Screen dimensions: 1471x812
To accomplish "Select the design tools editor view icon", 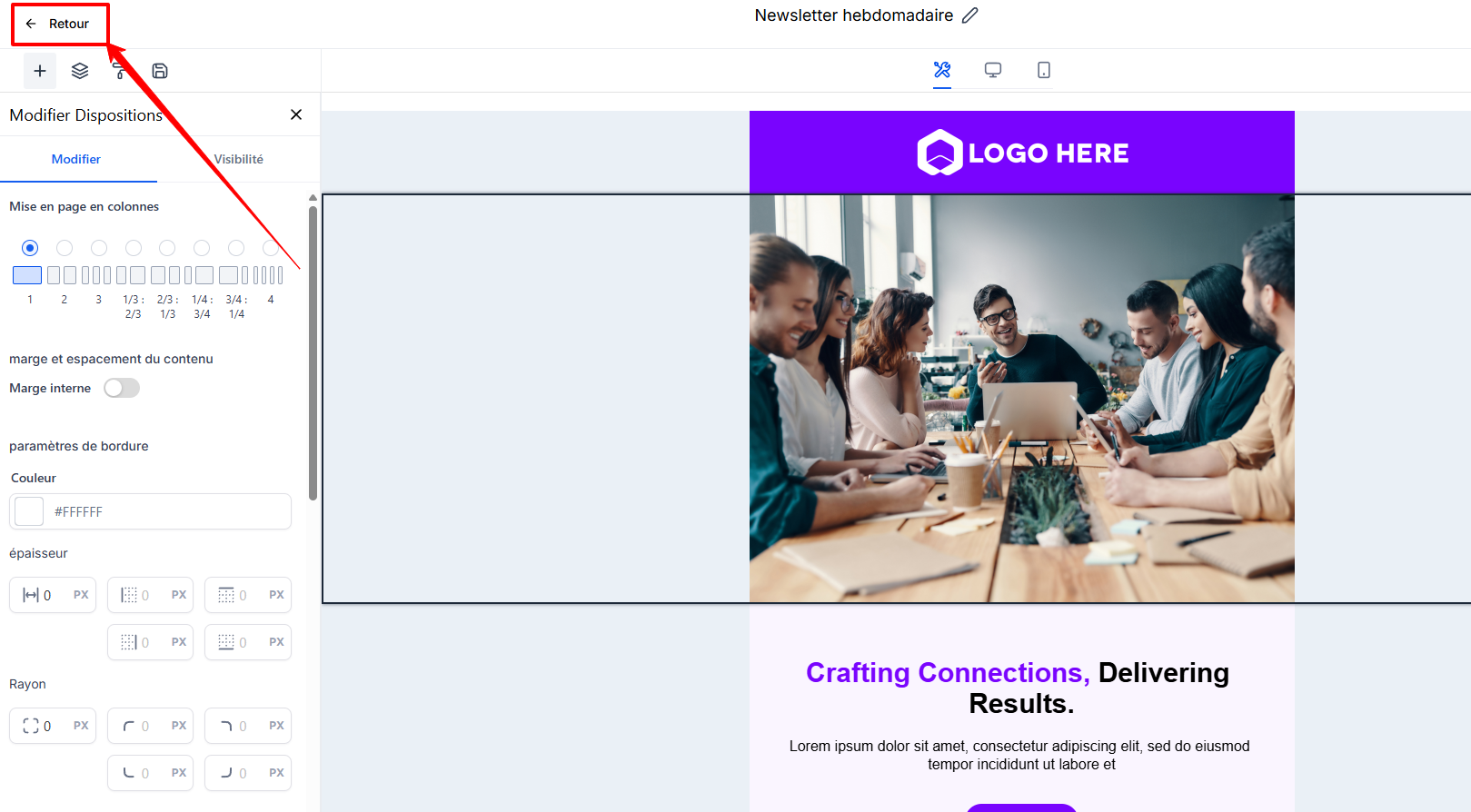I will pos(942,70).
